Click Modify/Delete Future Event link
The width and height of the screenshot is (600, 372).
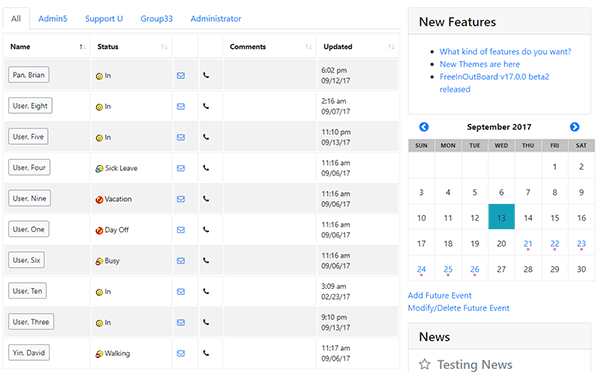[x=458, y=308]
